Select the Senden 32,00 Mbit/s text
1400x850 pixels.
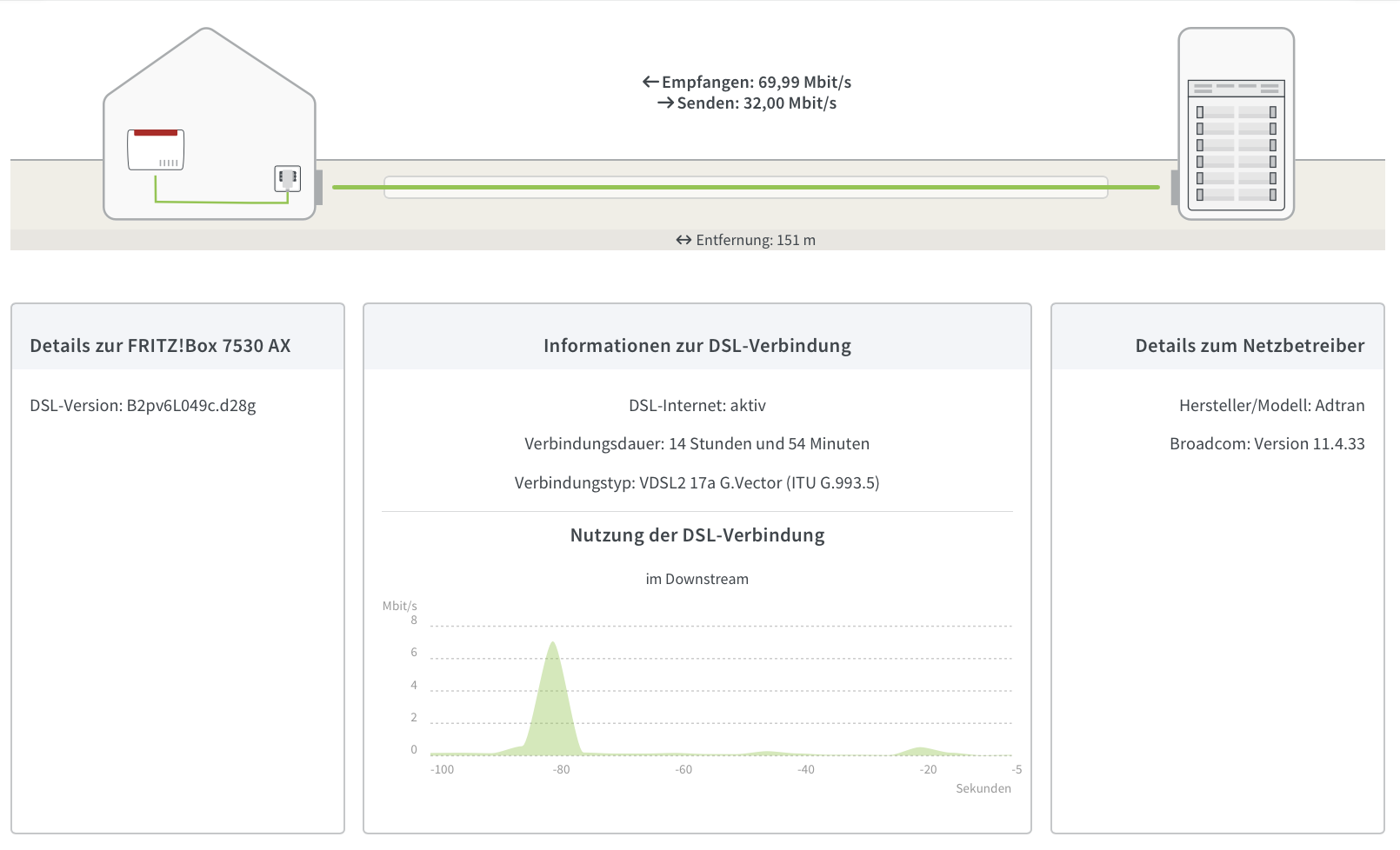coord(757,103)
